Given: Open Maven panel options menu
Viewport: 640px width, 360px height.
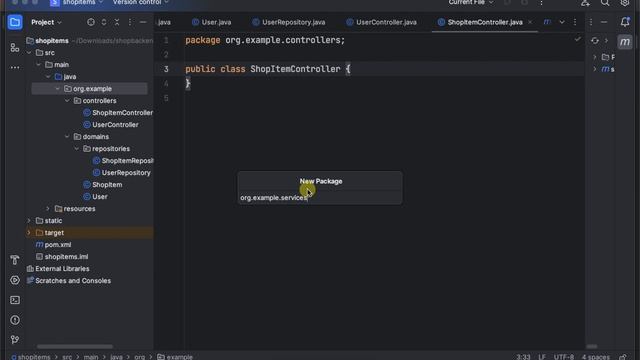Looking at the screenshot, I should coord(591,22).
